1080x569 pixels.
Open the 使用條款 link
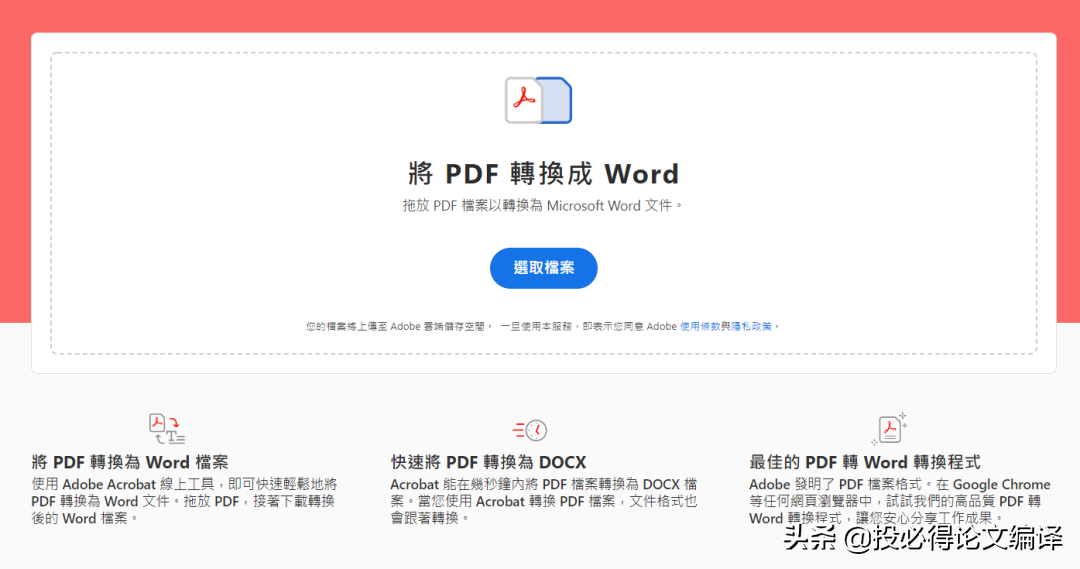click(x=700, y=327)
